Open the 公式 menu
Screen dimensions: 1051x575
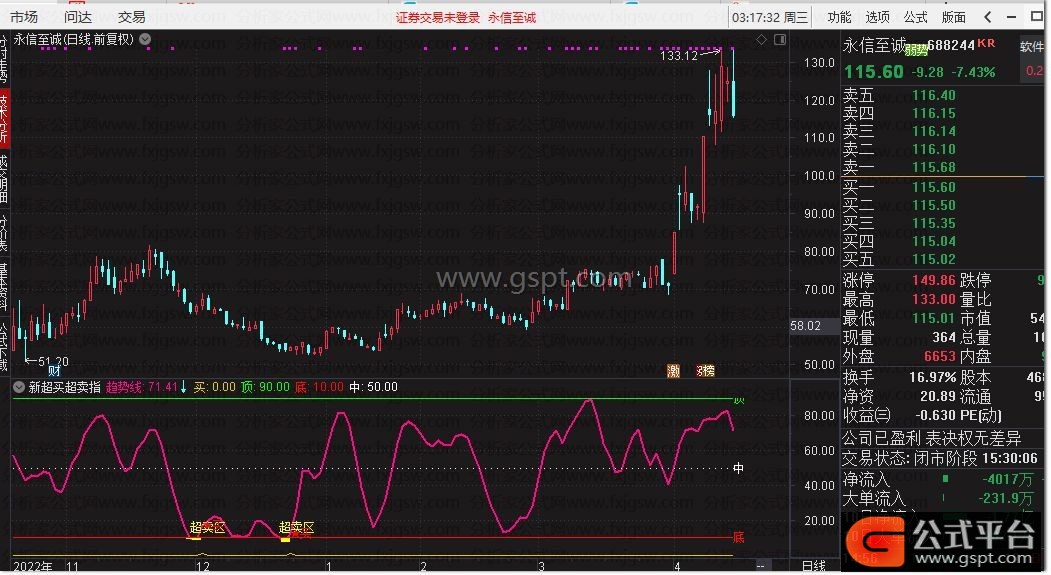pyautogui.click(x=915, y=17)
